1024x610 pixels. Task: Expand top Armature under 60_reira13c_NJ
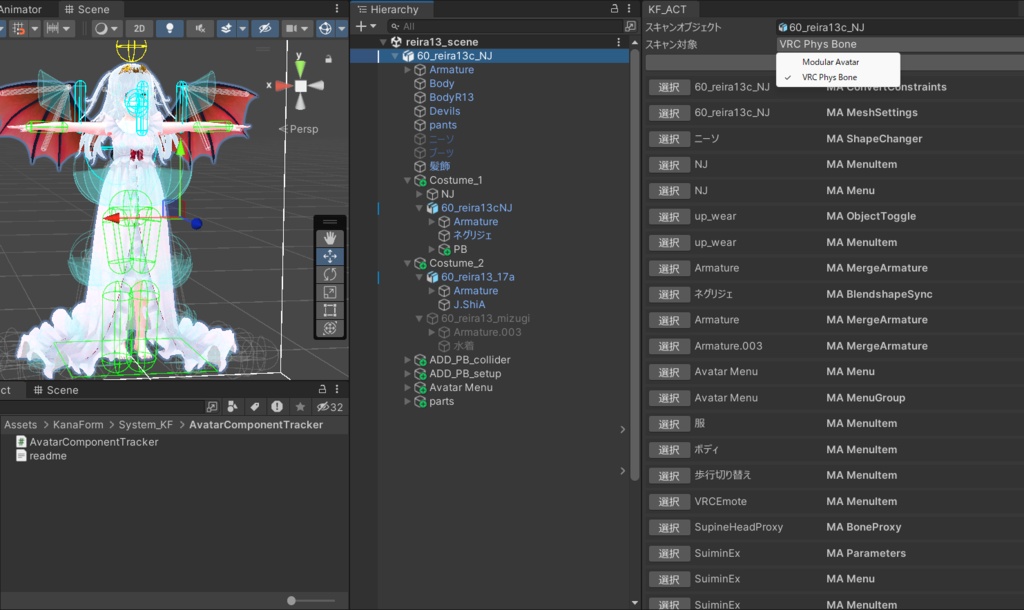[408, 69]
